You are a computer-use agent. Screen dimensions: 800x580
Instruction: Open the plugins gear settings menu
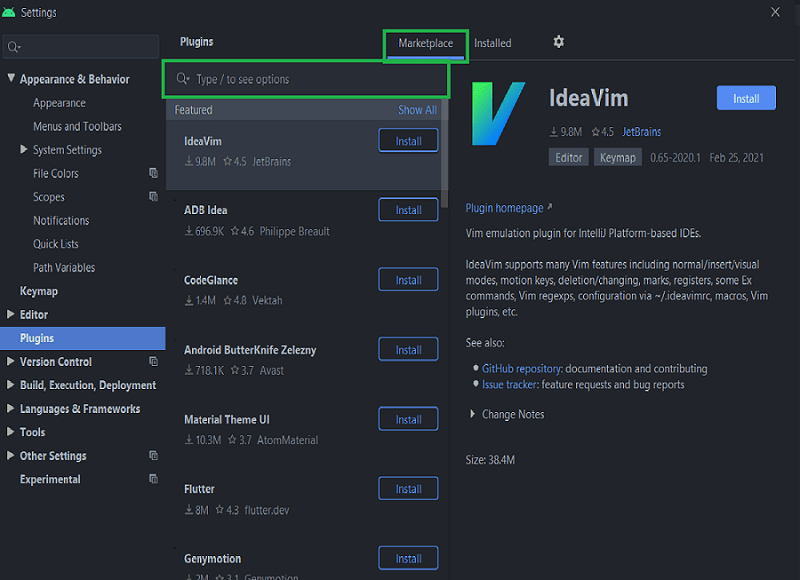pyautogui.click(x=559, y=42)
